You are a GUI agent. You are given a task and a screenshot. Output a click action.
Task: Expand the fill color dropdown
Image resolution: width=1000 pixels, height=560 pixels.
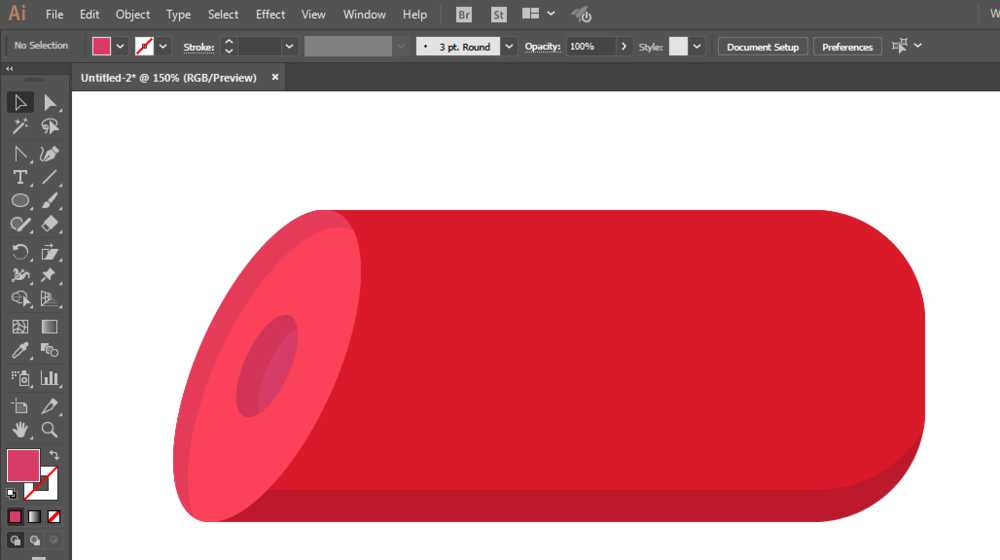pos(120,47)
